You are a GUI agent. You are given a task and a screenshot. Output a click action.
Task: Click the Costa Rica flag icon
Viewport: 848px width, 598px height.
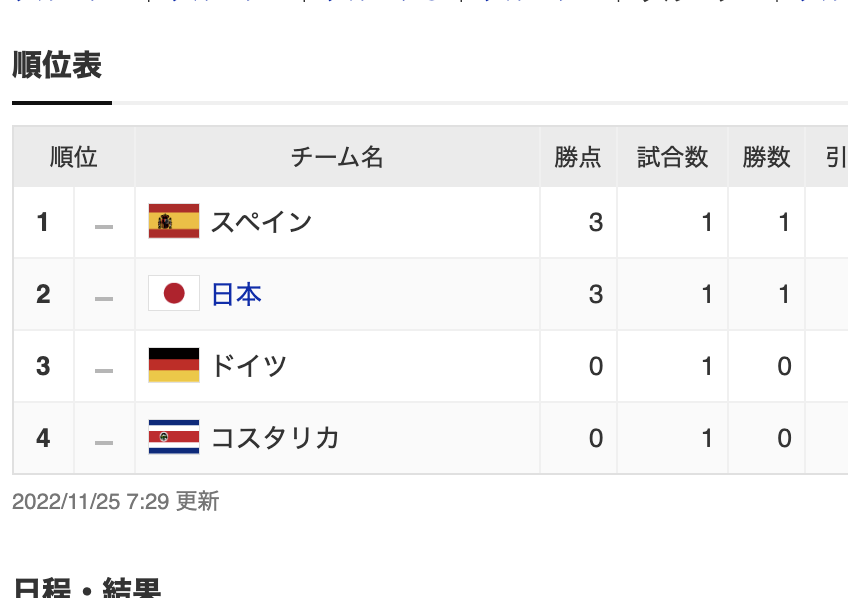click(174, 437)
